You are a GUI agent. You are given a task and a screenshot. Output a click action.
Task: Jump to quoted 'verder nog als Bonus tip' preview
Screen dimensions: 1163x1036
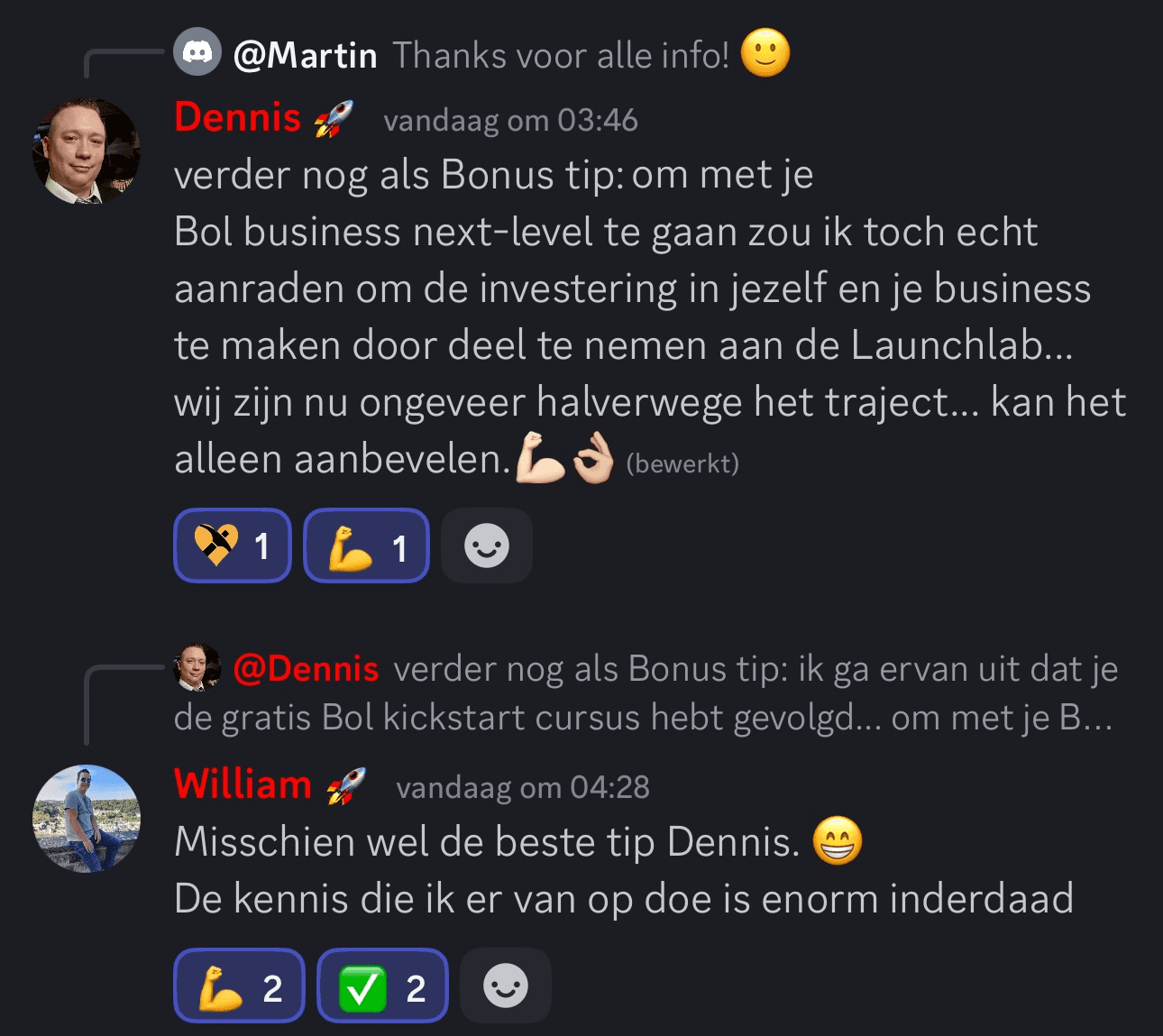646,693
